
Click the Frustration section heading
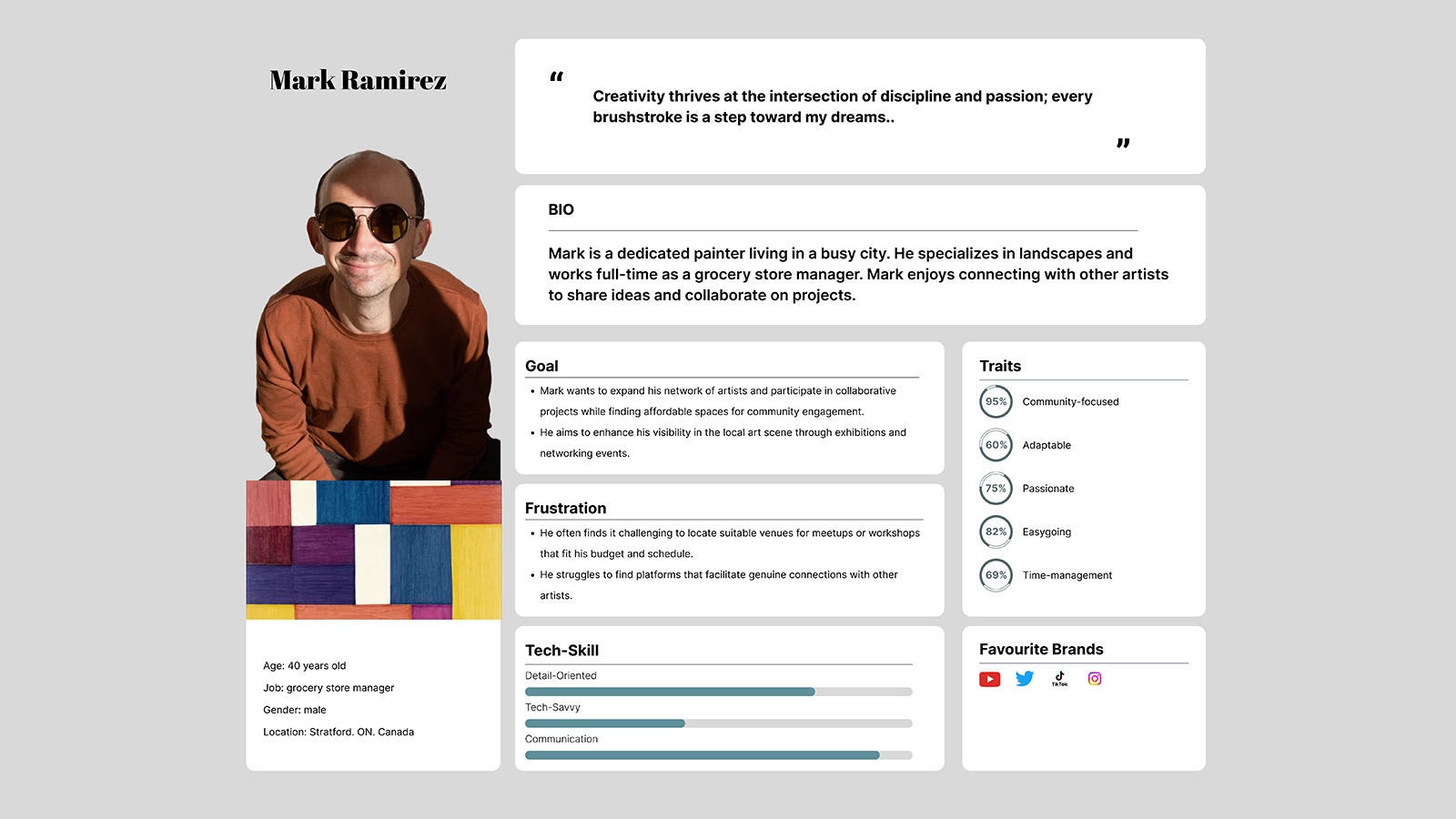(x=565, y=508)
